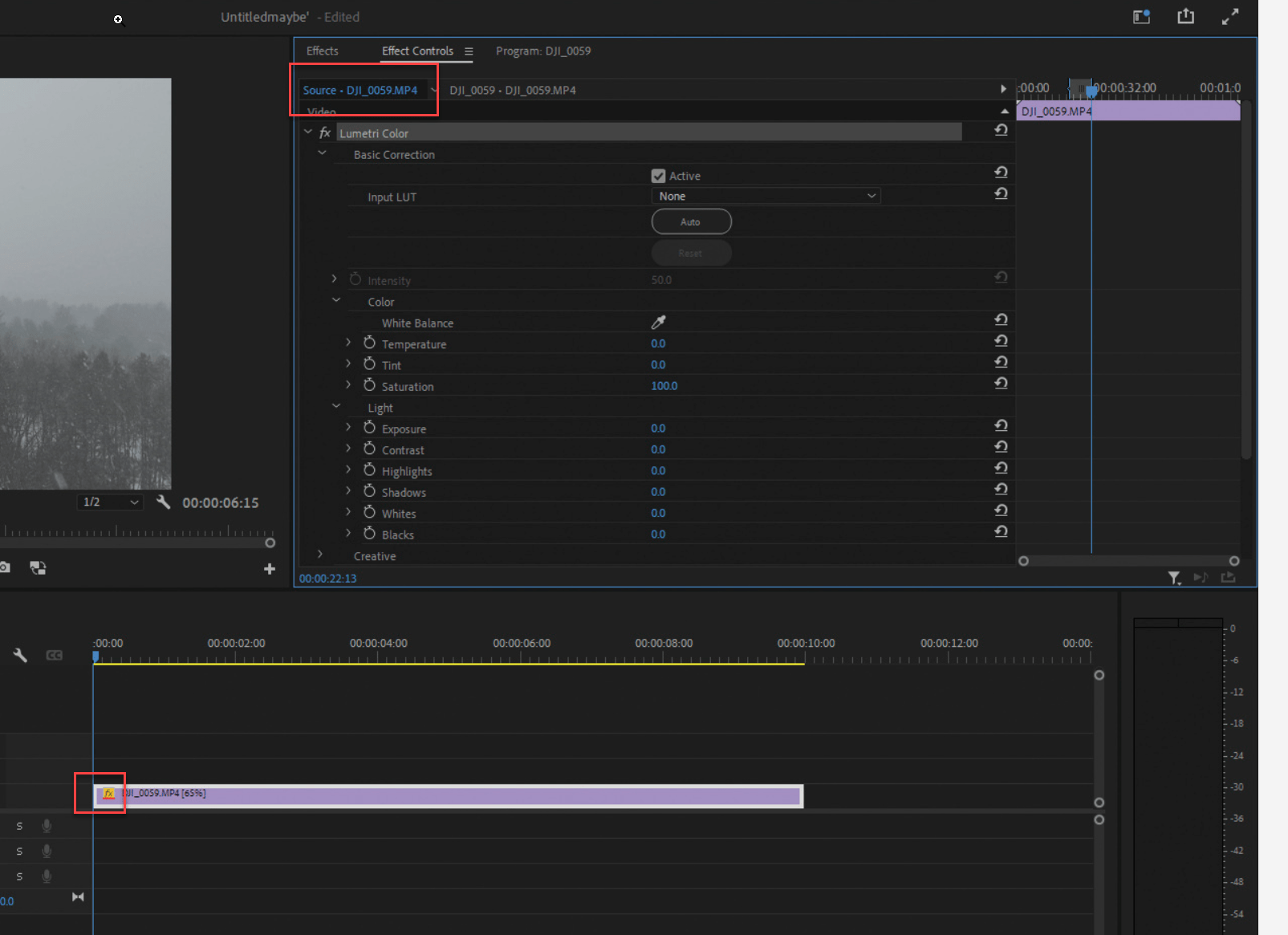Click the Add Button plus icon

point(270,569)
